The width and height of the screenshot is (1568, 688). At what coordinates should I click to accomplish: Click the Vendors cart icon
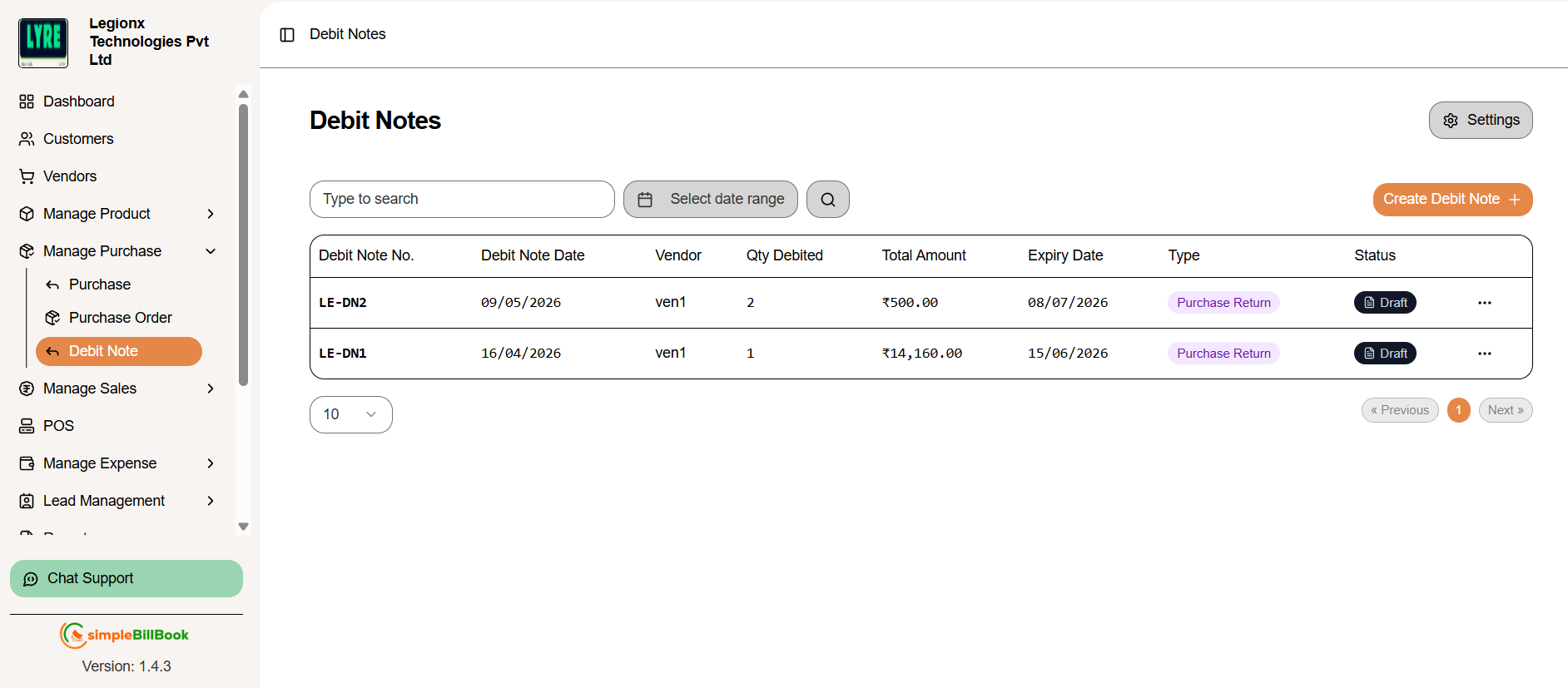click(x=27, y=176)
